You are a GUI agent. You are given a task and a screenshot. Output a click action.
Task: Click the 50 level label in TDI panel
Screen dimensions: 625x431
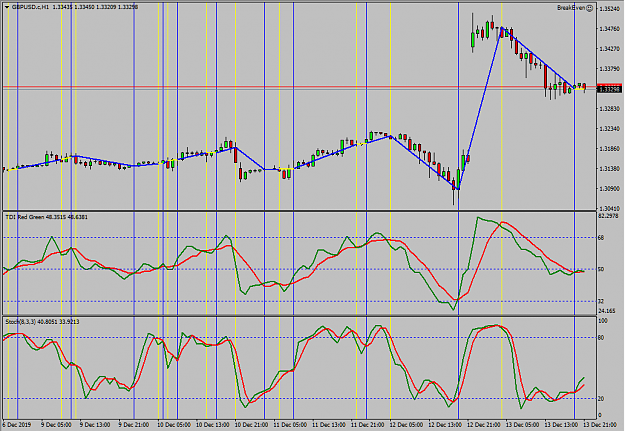click(601, 269)
